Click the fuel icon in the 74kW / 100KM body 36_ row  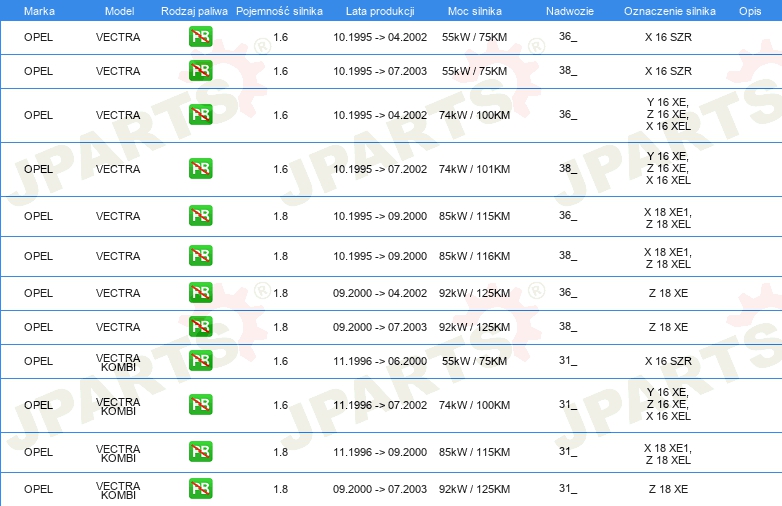point(200,114)
